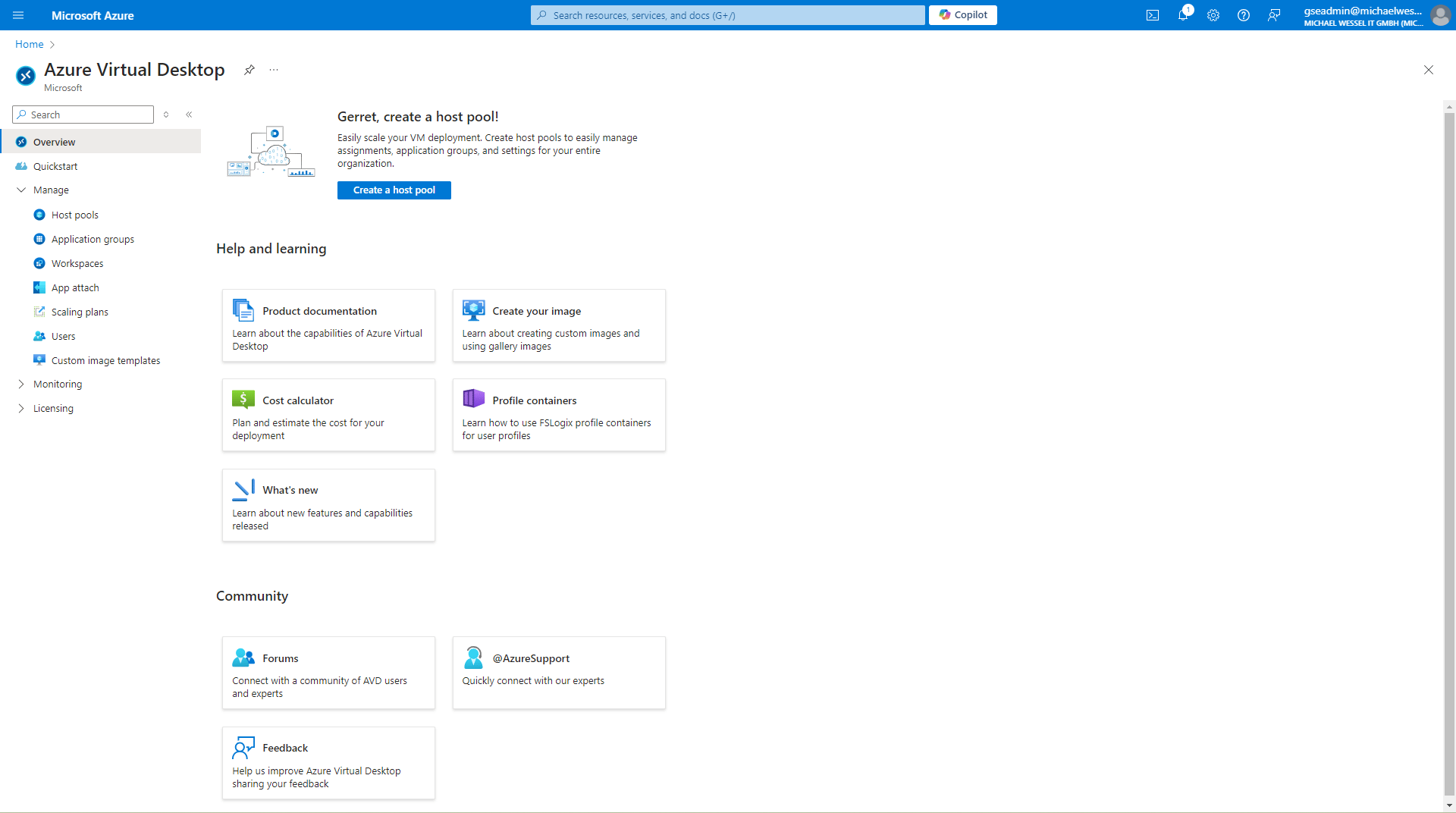This screenshot has width=1456, height=813.
Task: Expand the Licensing section
Action: (x=21, y=408)
